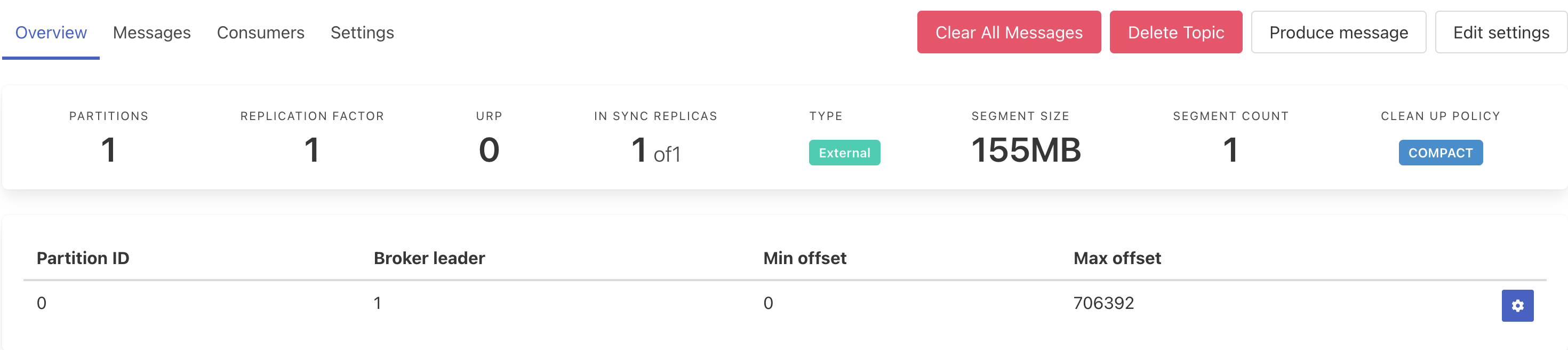1568x350 pixels.
Task: Click the Max offset column header
Action: coord(1117,258)
